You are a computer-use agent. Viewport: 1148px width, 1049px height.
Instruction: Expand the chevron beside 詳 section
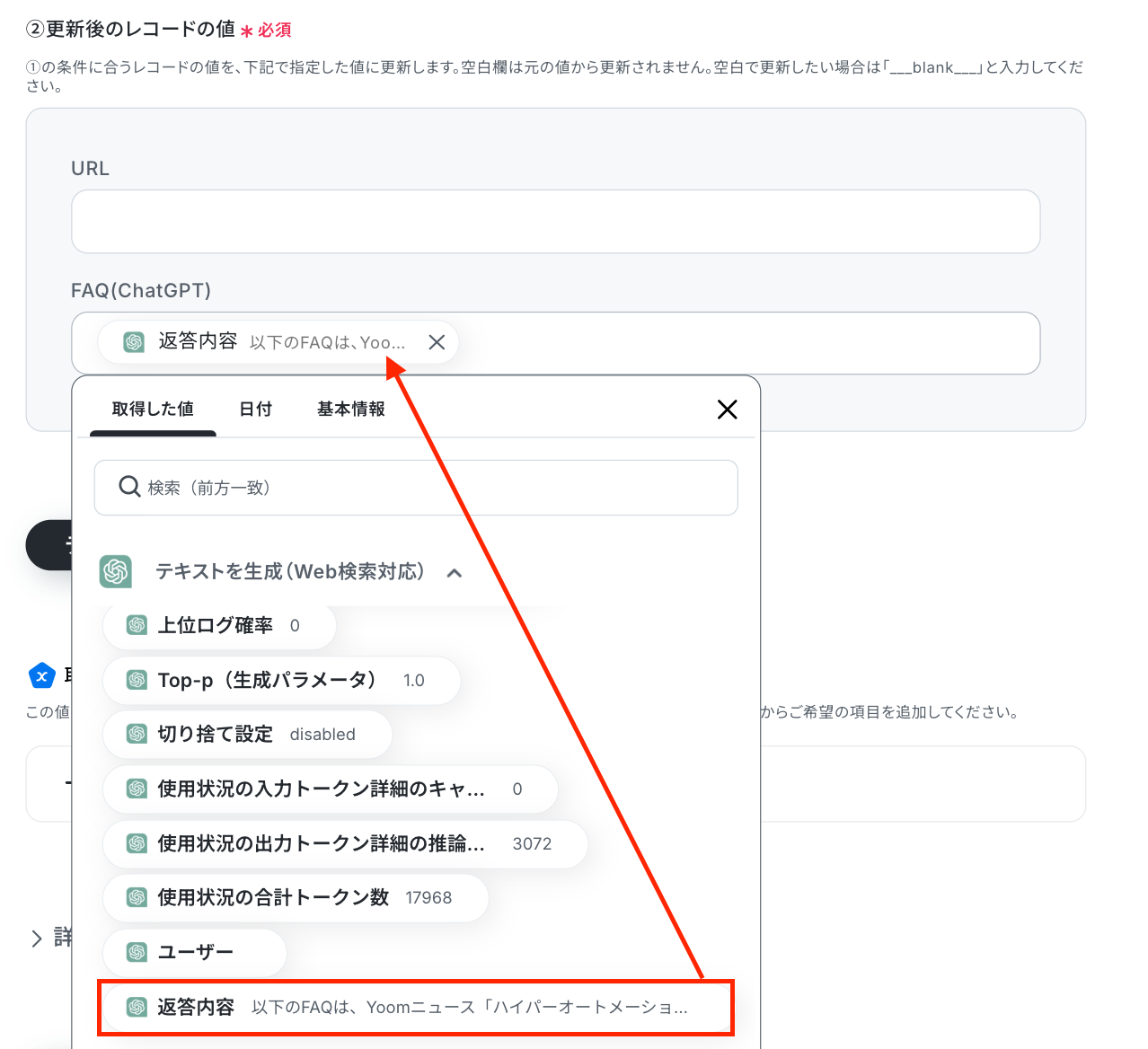pyautogui.click(x=37, y=939)
